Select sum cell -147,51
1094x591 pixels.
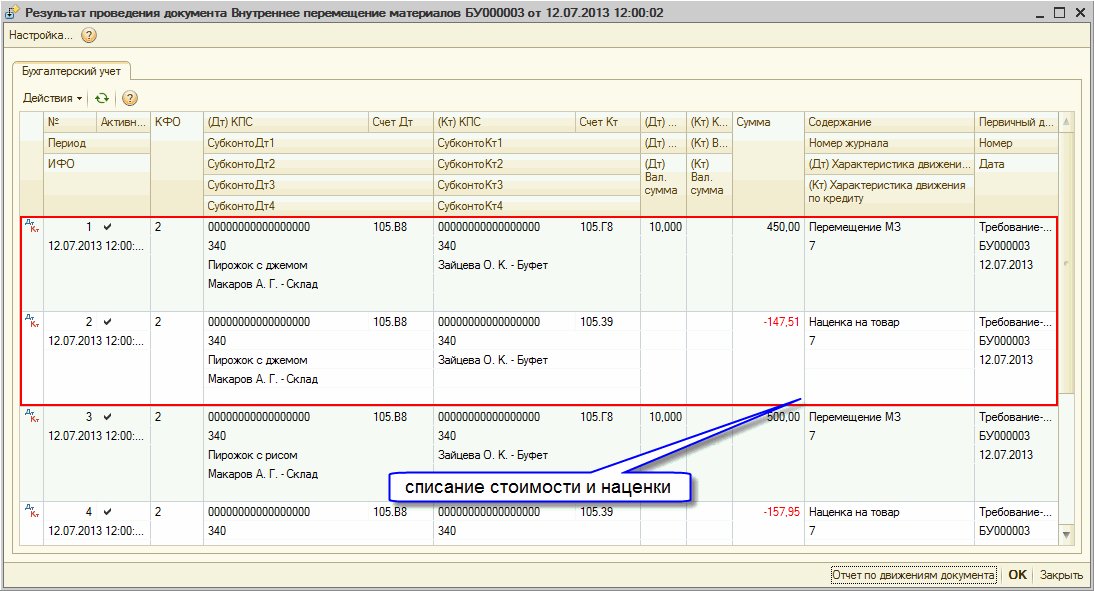pos(781,322)
